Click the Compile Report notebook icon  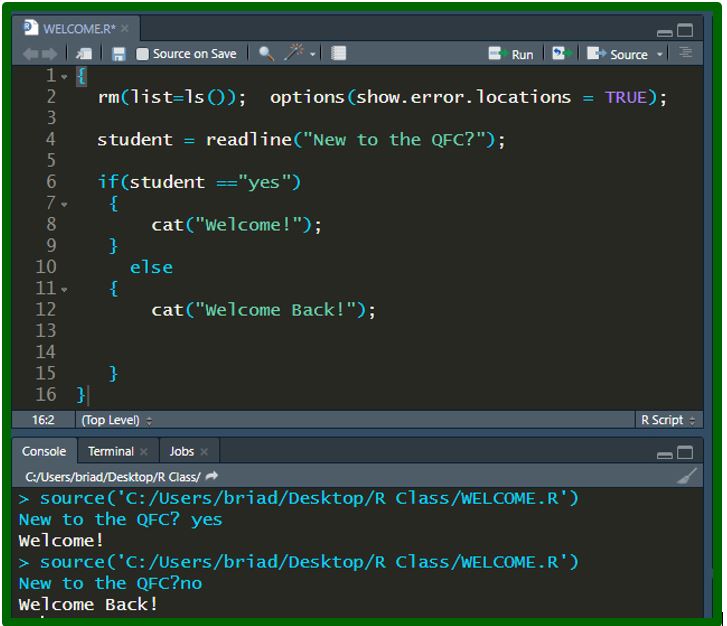[339, 54]
